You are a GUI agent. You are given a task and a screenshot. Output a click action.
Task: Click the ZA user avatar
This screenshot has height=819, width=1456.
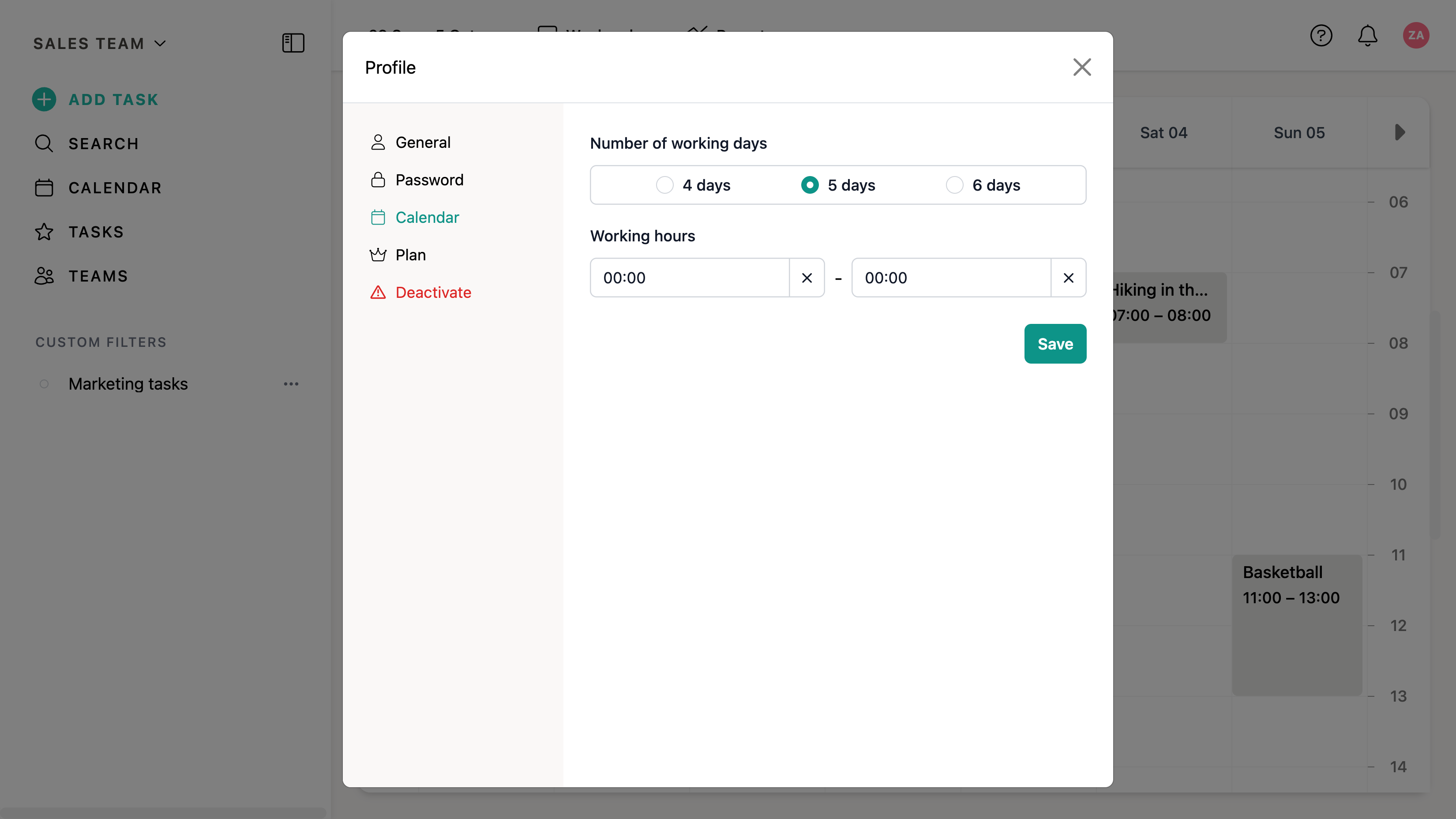1415,36
